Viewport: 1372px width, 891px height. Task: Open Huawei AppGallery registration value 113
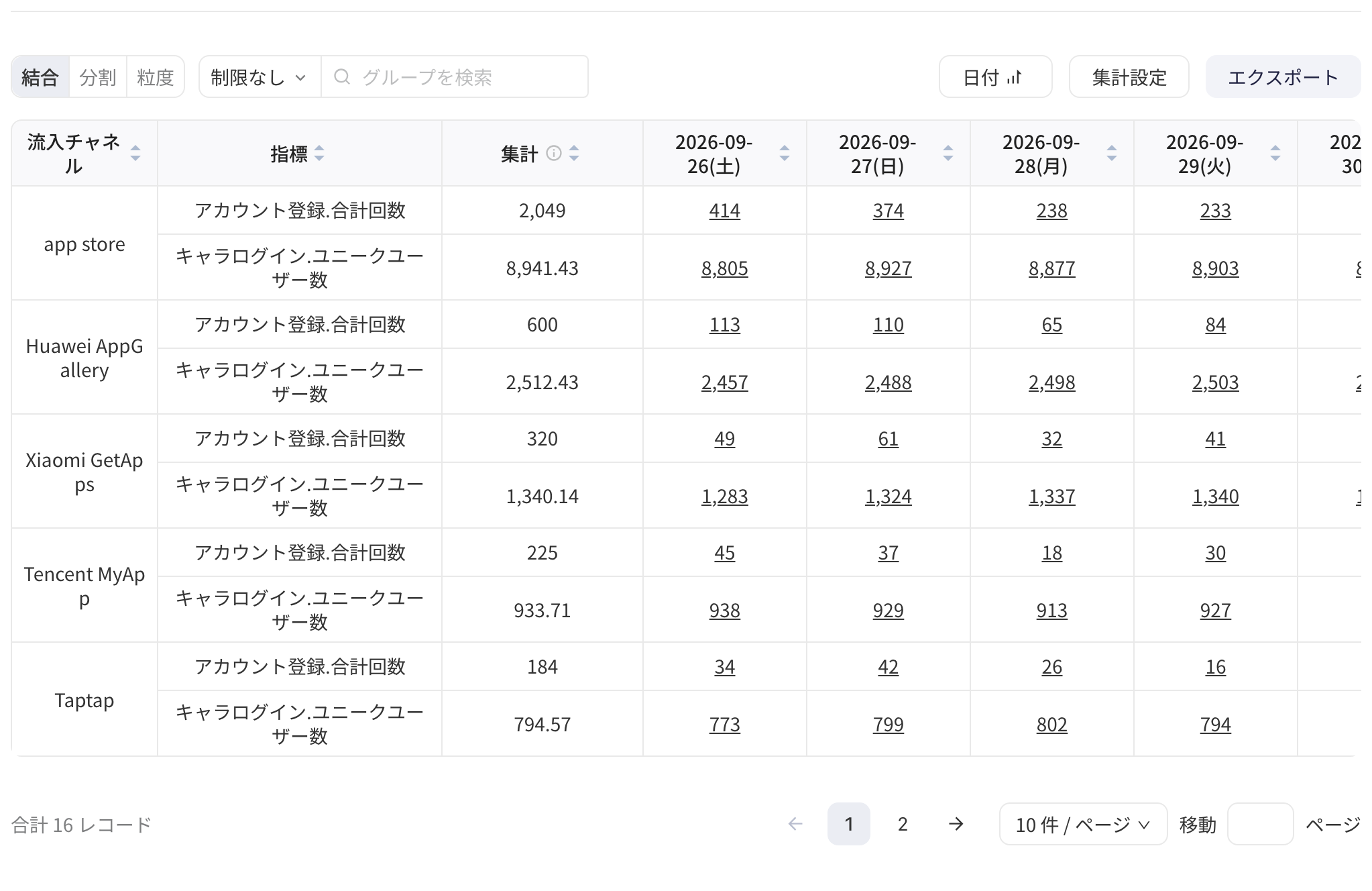click(725, 325)
